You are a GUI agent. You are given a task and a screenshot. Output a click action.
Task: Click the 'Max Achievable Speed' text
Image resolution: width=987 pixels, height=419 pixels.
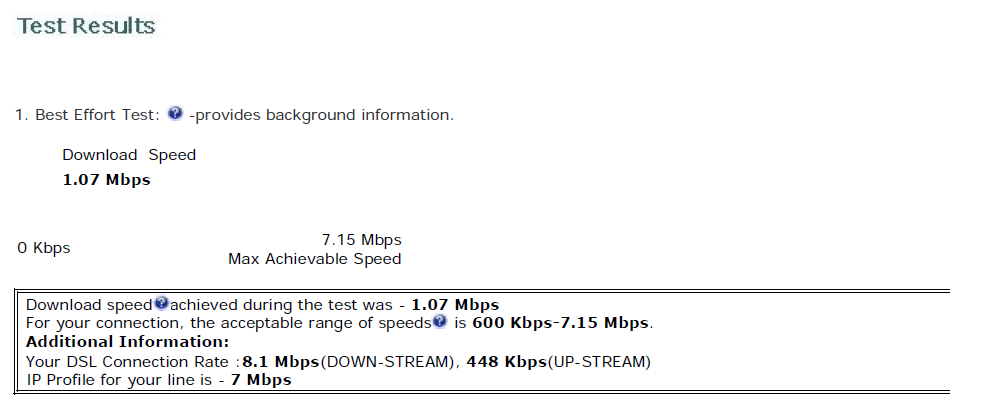315,259
